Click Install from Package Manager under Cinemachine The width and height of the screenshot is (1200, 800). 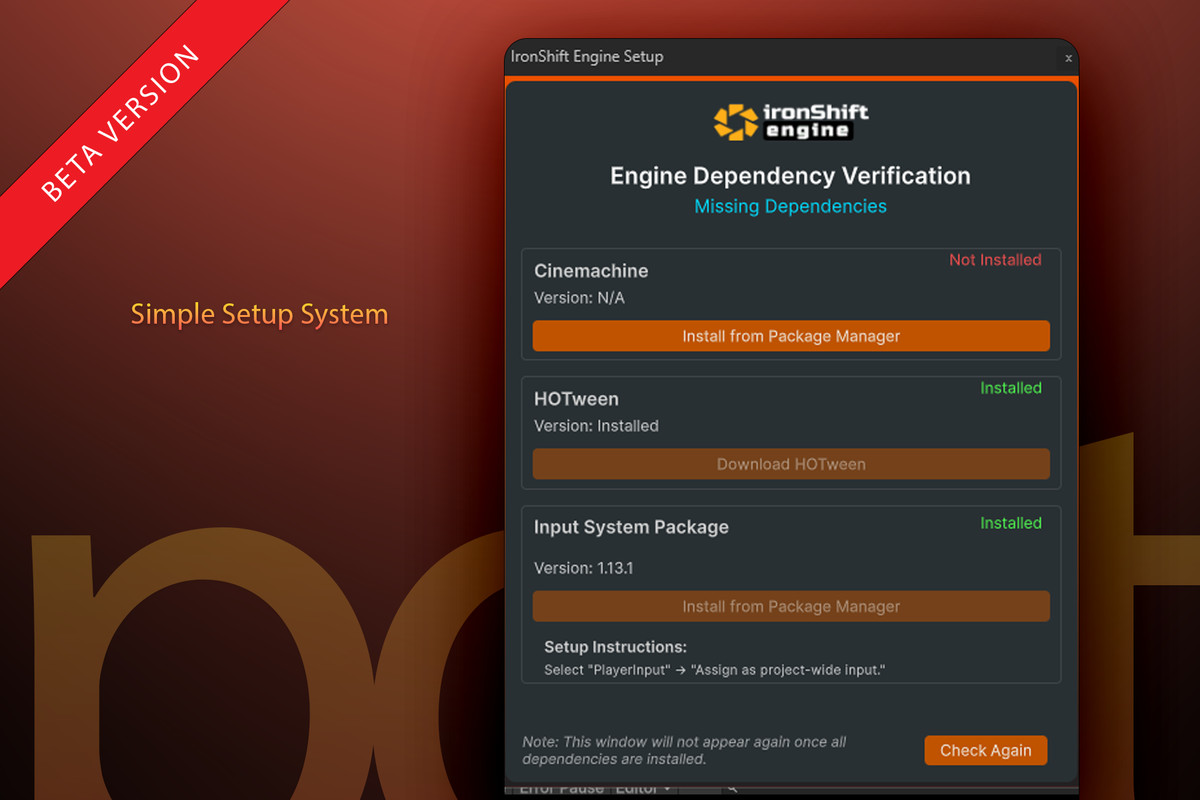point(791,336)
